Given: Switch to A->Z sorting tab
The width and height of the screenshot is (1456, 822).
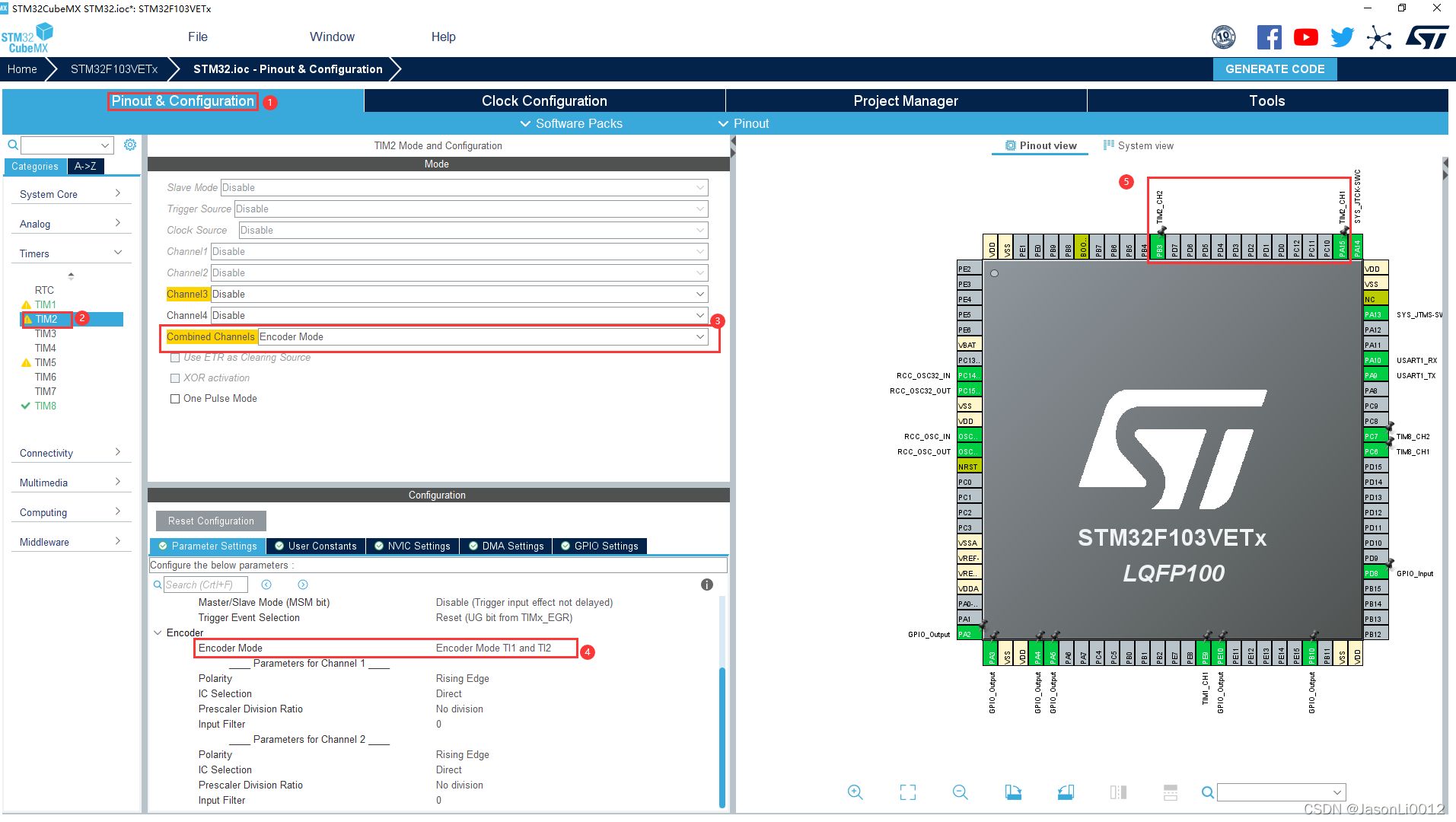Looking at the screenshot, I should (x=85, y=166).
